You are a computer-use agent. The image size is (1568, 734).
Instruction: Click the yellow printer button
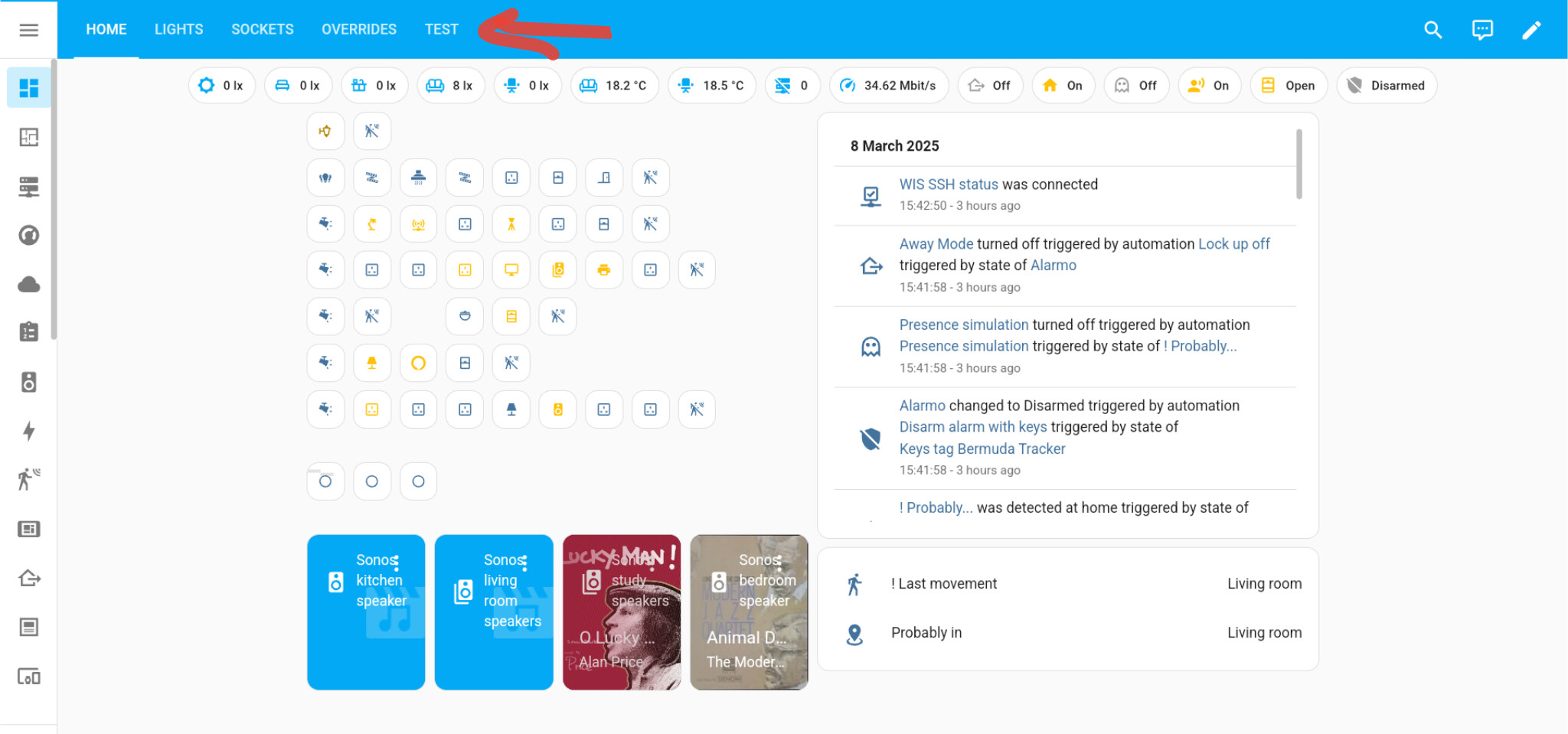click(x=604, y=269)
